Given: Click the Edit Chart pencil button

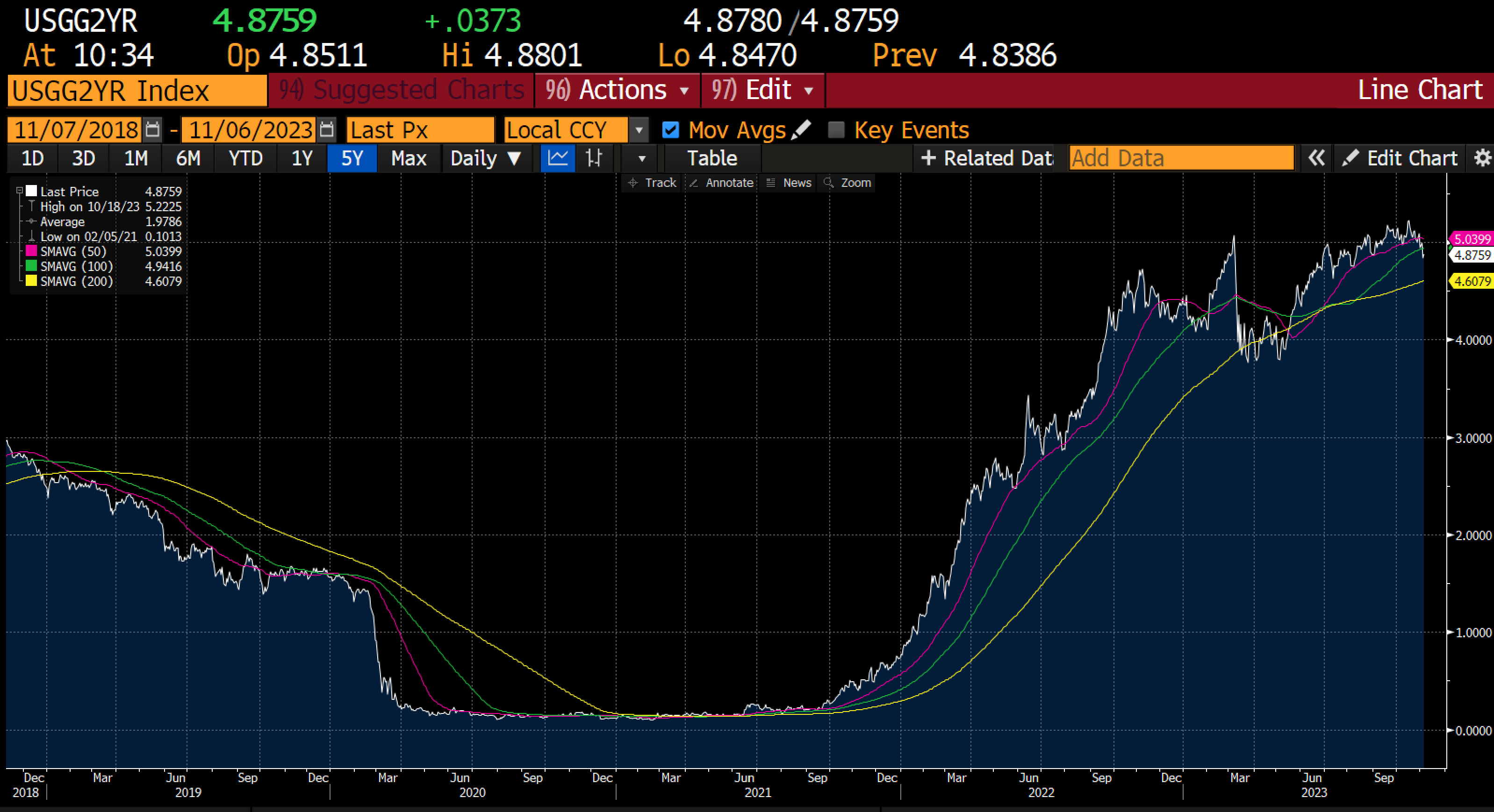Looking at the screenshot, I should tap(1400, 158).
